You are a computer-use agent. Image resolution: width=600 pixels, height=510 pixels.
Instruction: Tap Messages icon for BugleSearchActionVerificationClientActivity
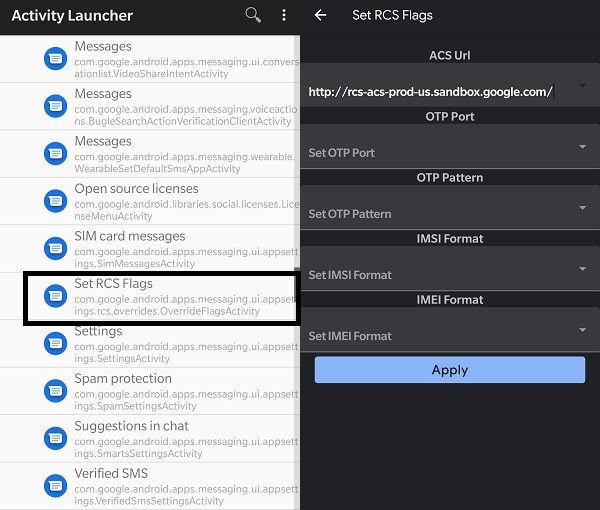tap(55, 106)
